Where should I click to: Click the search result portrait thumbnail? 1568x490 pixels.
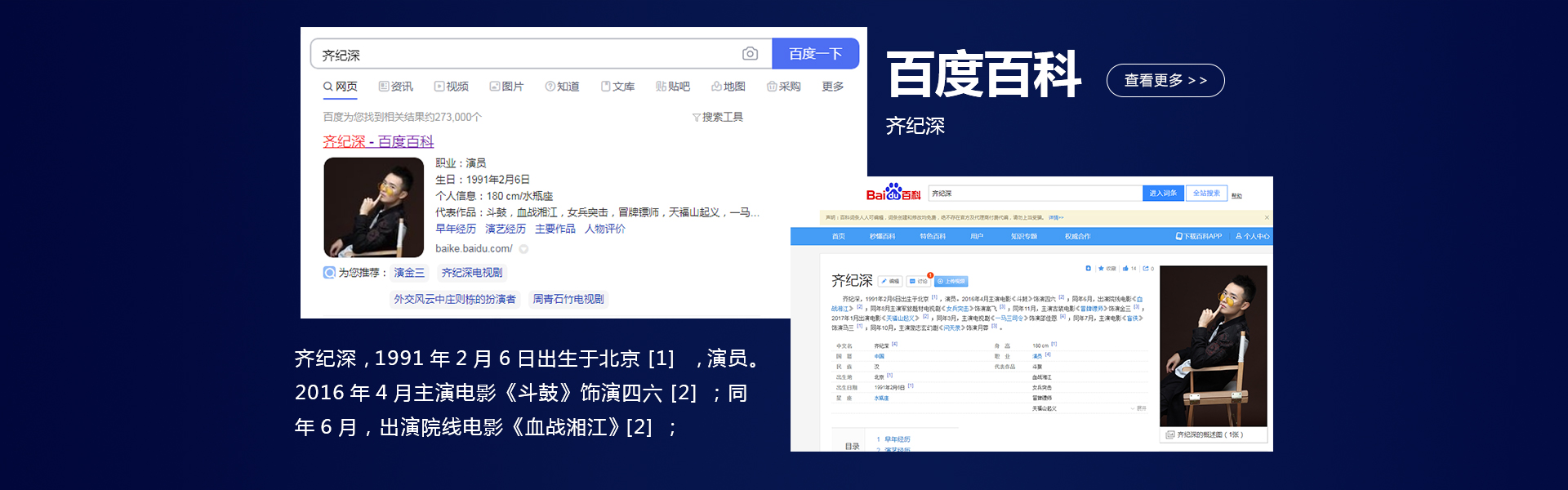tap(374, 207)
